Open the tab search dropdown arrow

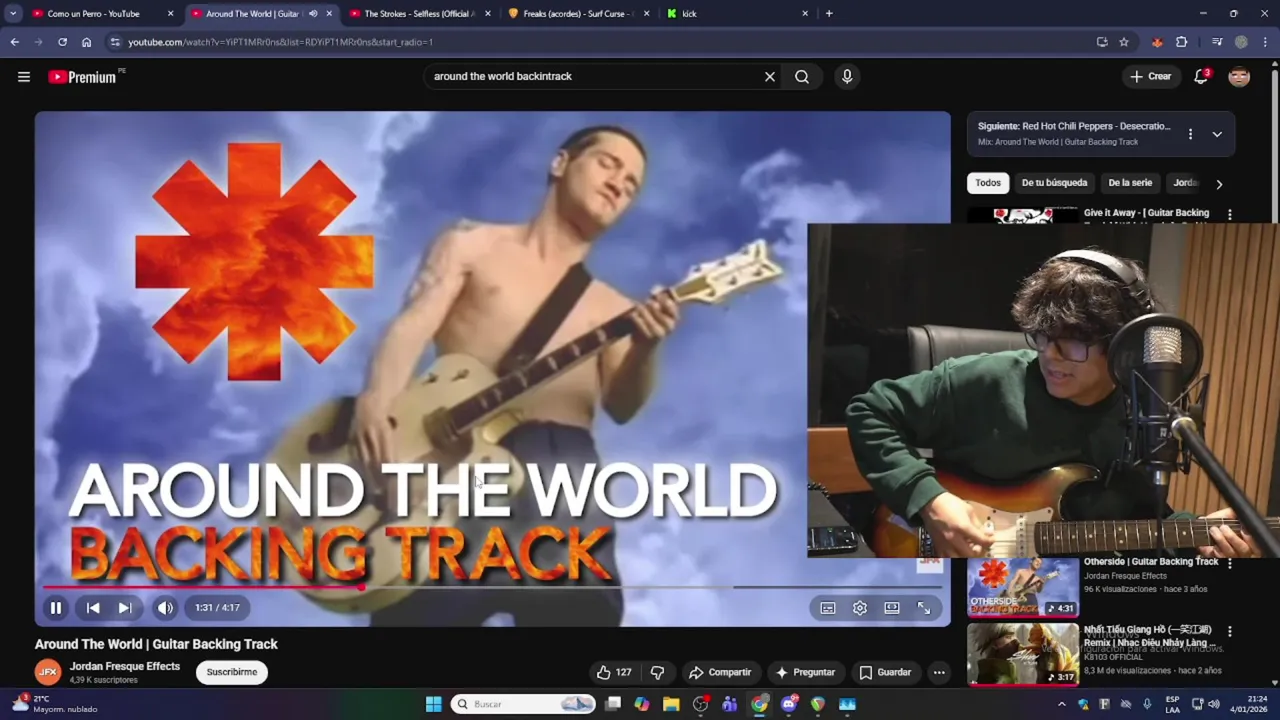pyautogui.click(x=13, y=14)
